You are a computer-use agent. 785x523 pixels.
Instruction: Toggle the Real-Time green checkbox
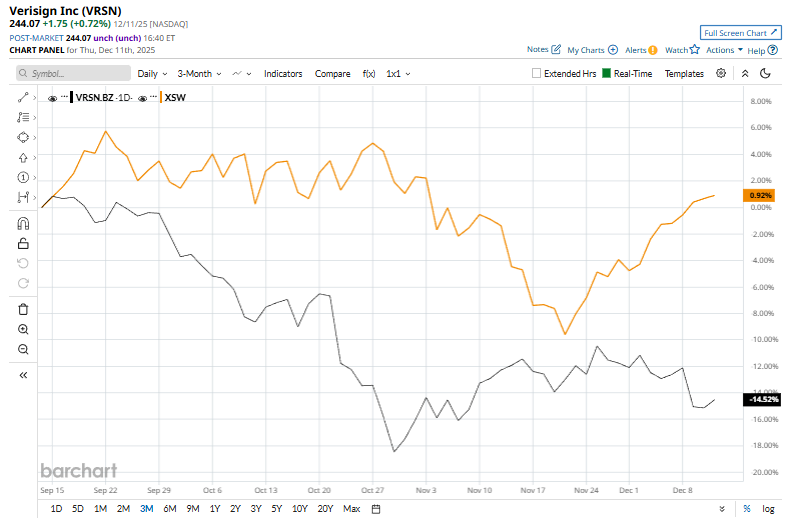(x=606, y=74)
